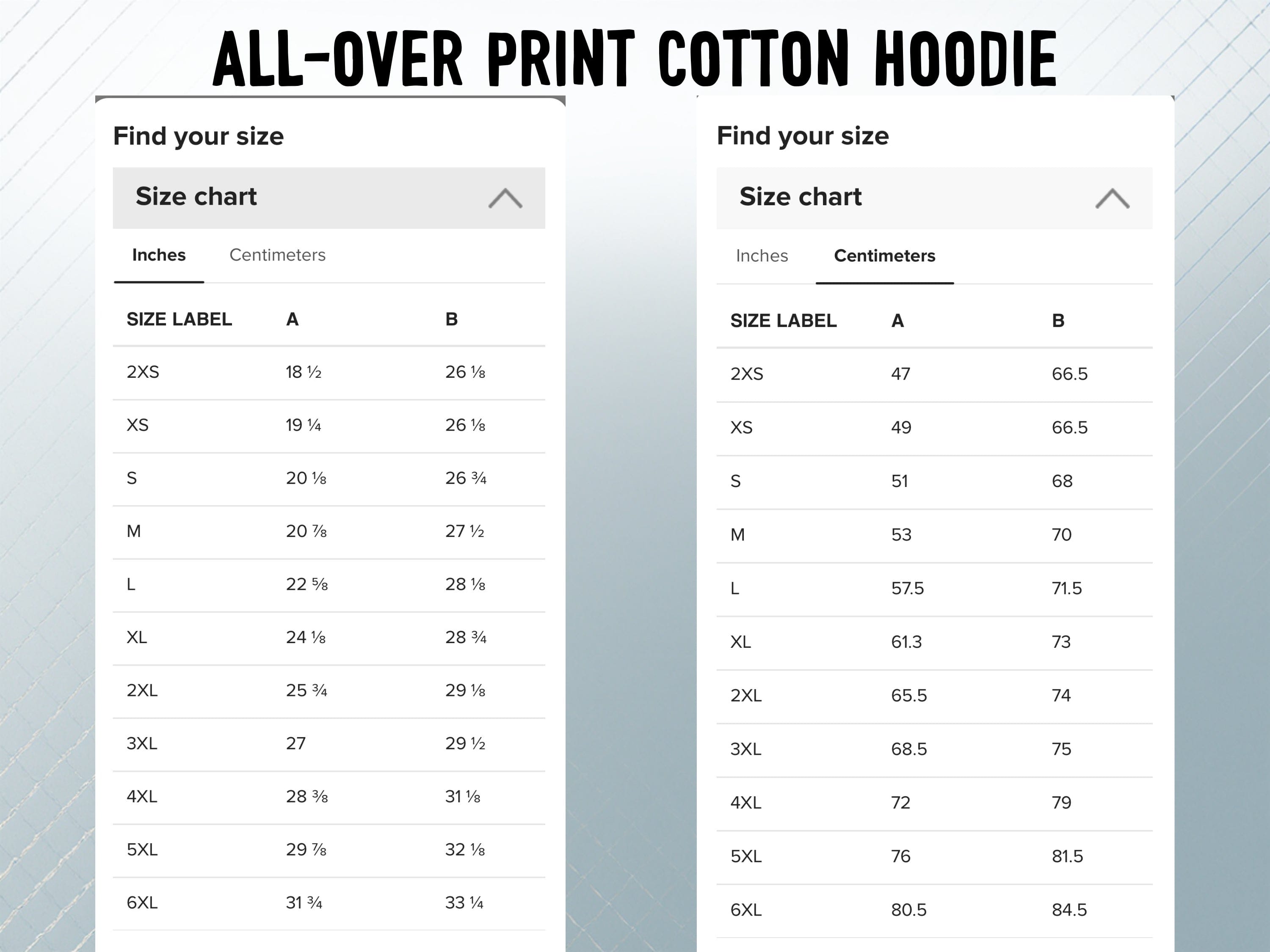This screenshot has width=1270, height=952.
Task: Select the M row in the centimeters table
Action: coord(740,535)
